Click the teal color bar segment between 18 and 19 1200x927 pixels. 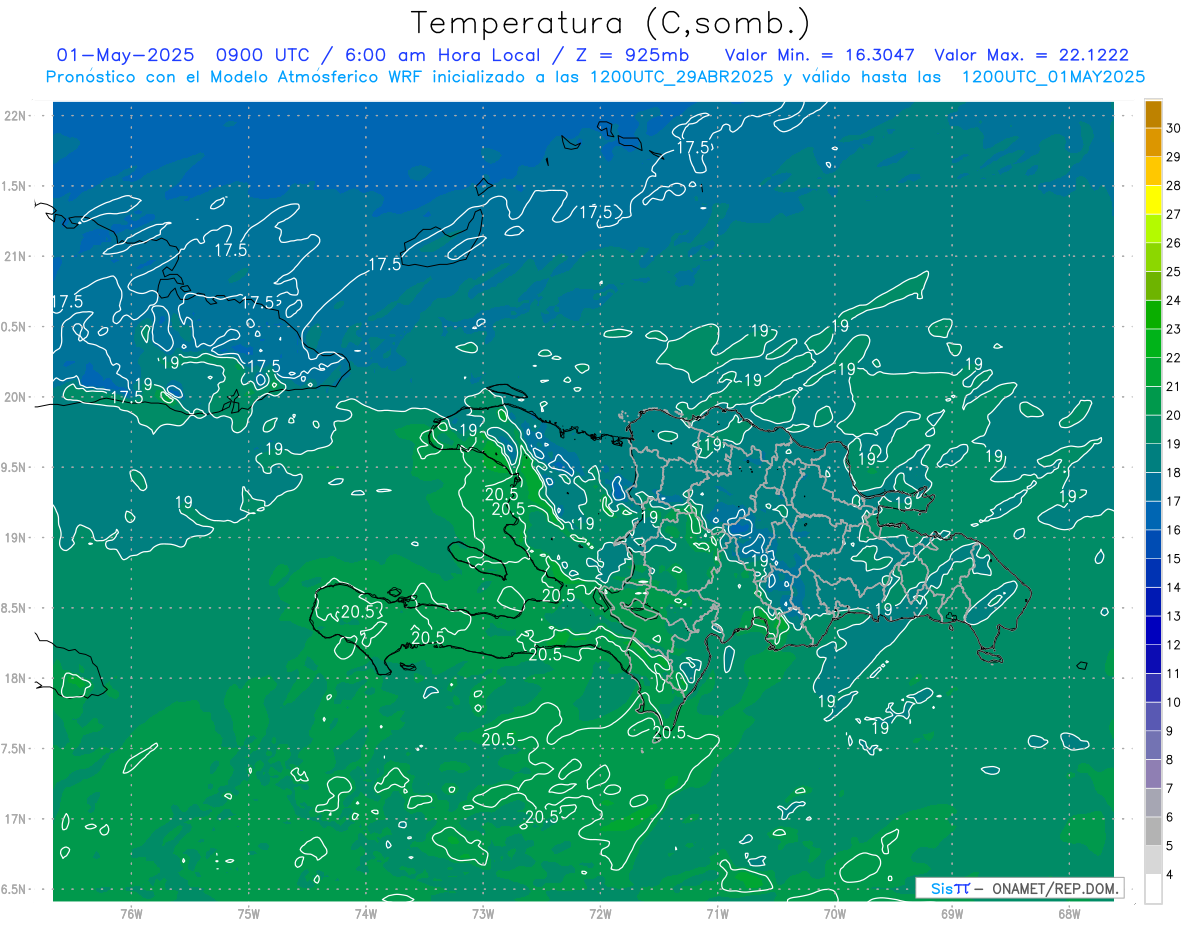point(1153,459)
